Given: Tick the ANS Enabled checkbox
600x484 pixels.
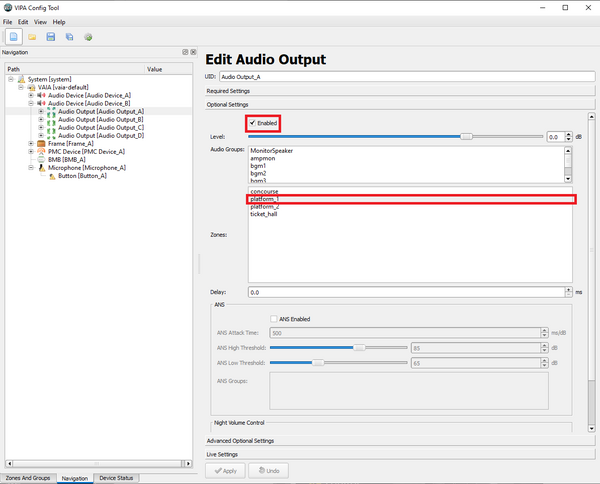Looking at the screenshot, I should 275,319.
